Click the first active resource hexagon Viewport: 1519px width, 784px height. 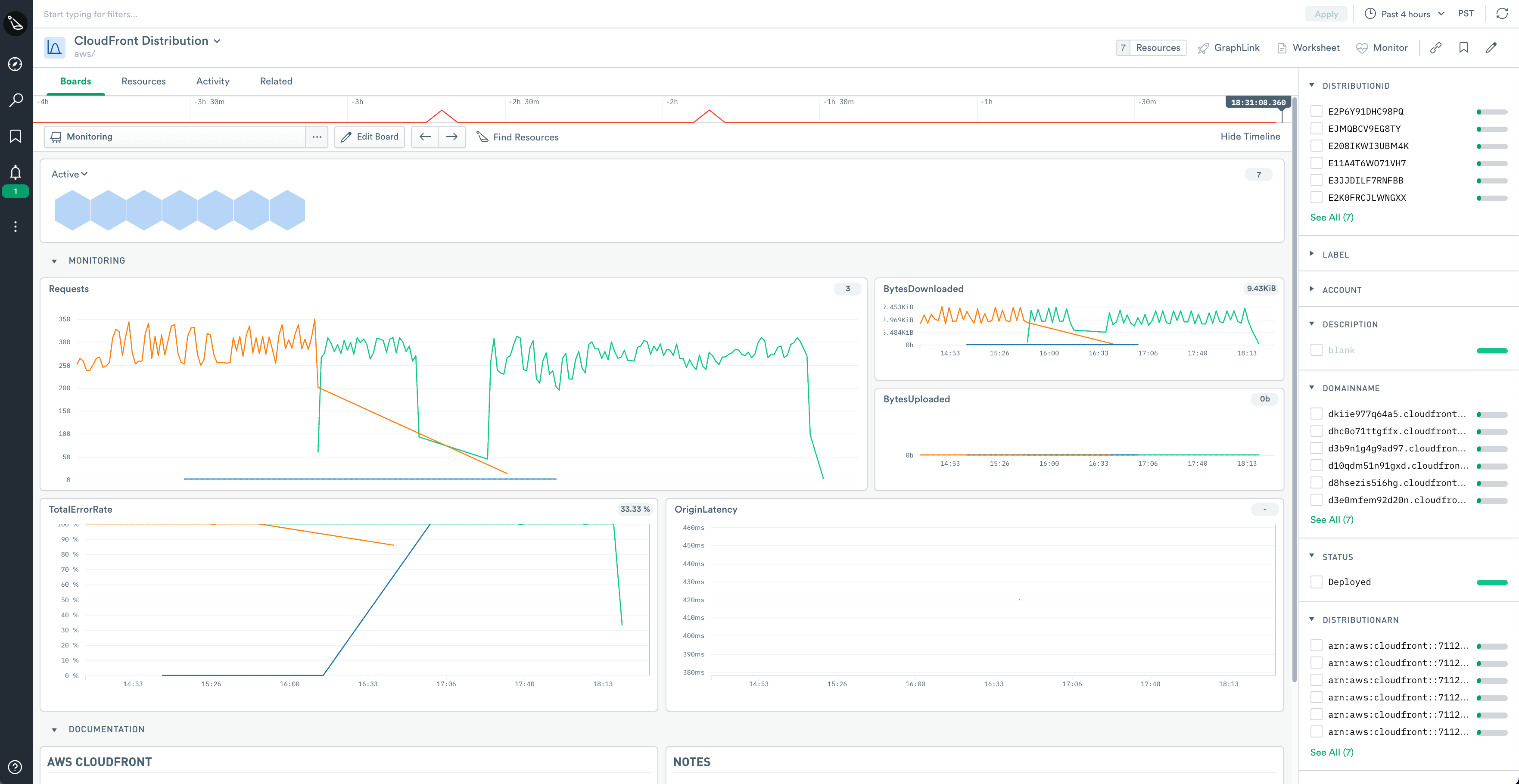coord(72,210)
